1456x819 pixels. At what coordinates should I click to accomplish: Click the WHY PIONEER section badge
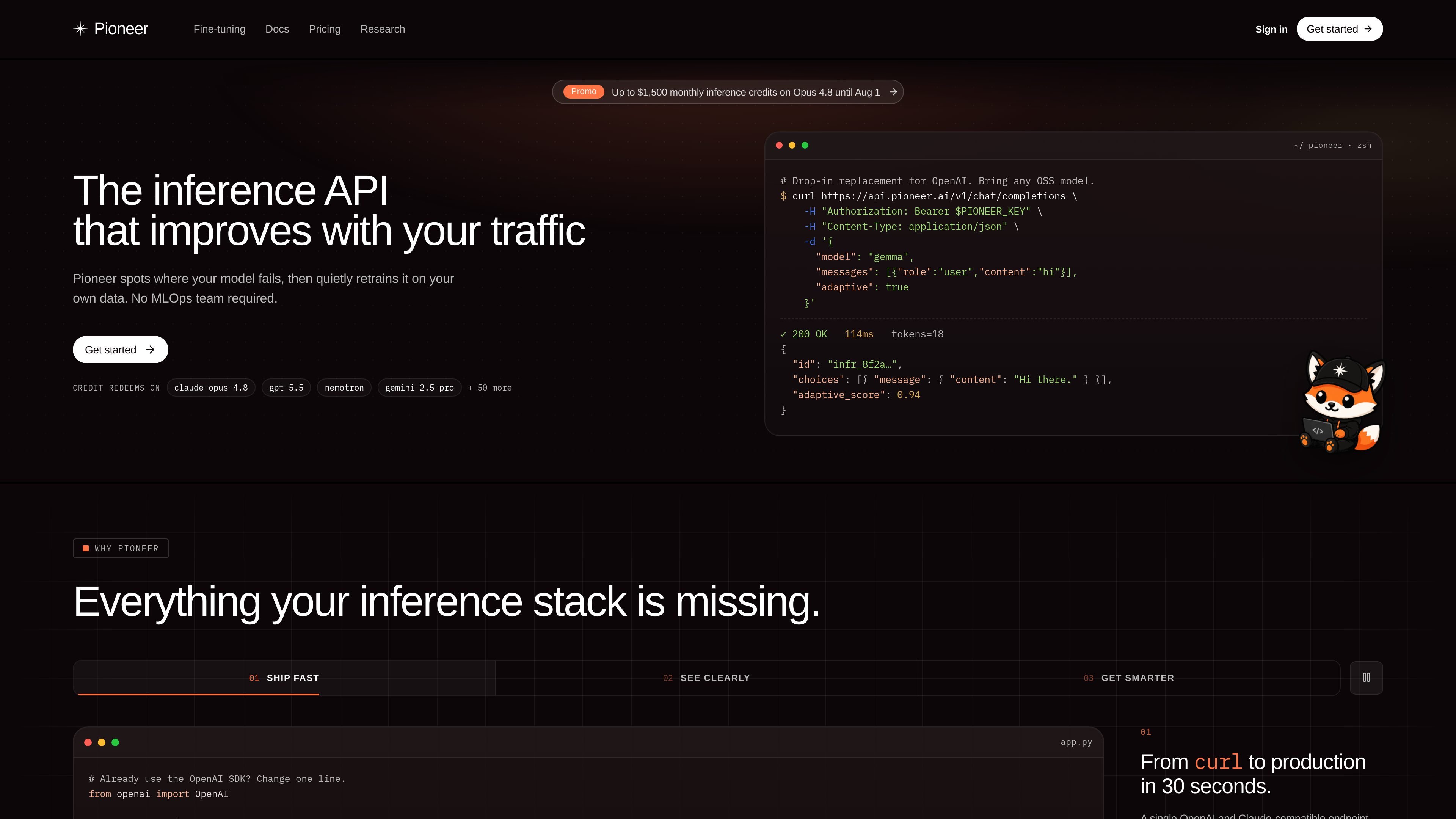pyautogui.click(x=121, y=548)
